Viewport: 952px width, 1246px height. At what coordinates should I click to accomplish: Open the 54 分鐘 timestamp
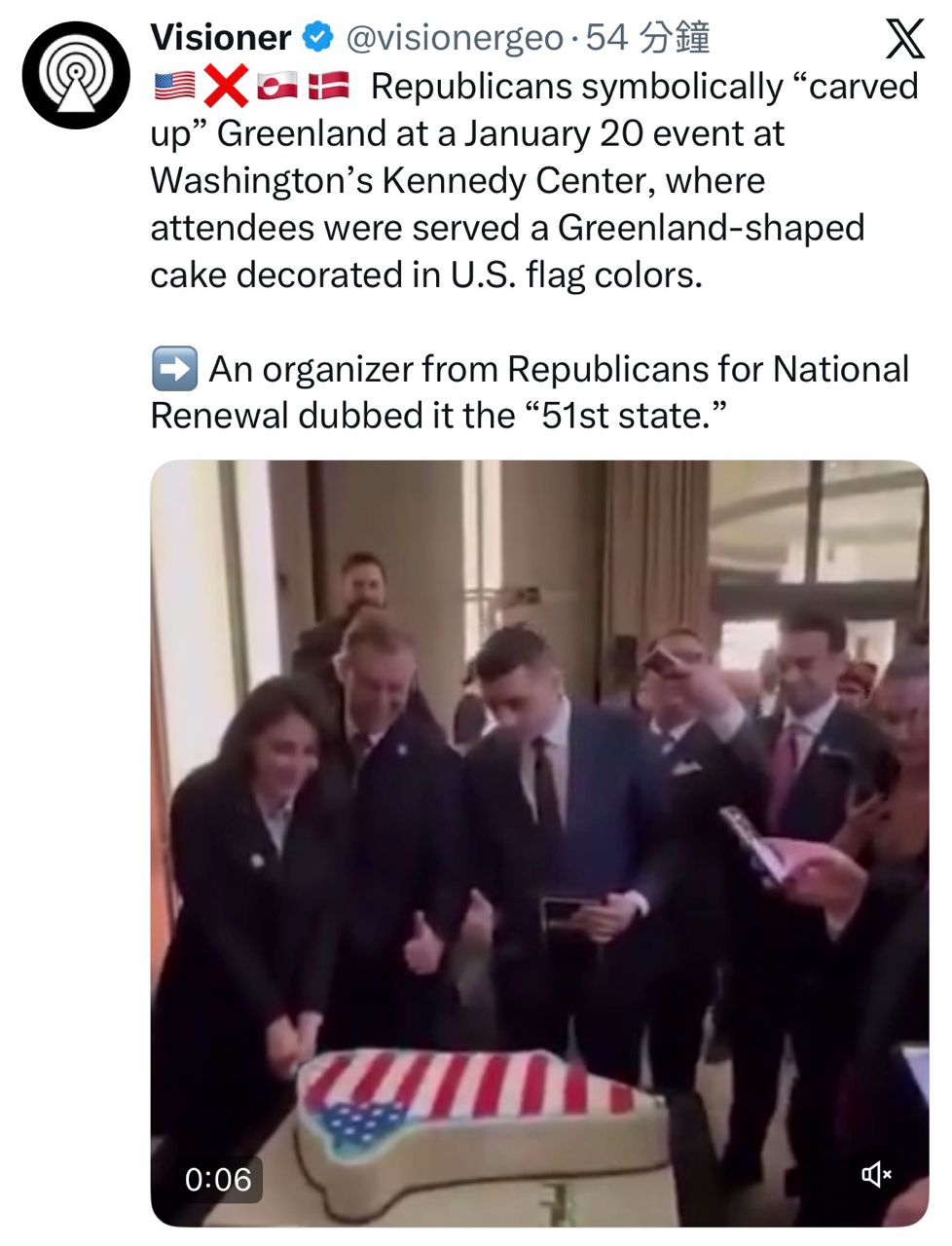point(647,38)
